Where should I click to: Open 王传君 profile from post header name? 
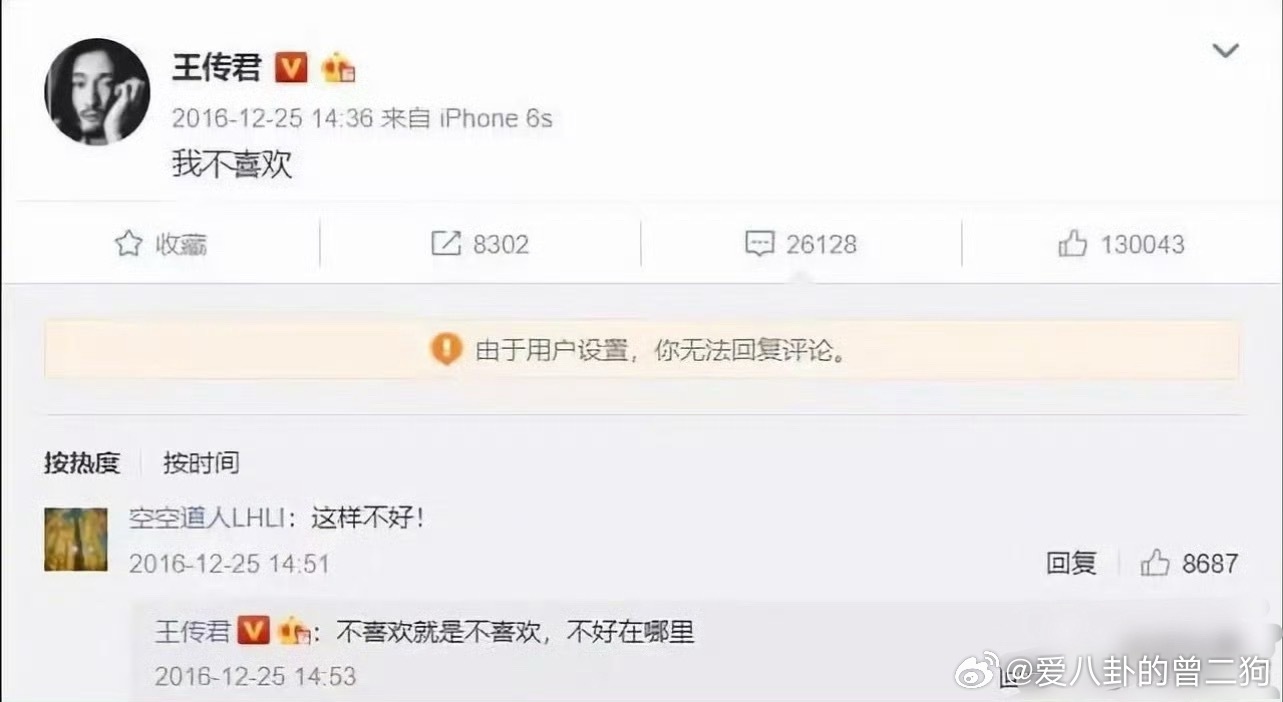coord(217,67)
